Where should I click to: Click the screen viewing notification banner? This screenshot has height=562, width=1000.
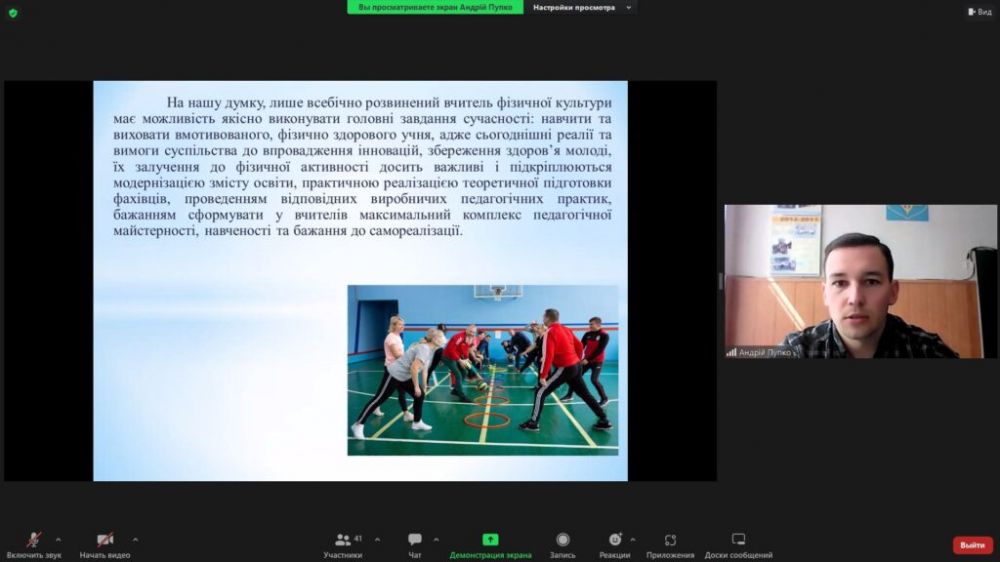436,7
